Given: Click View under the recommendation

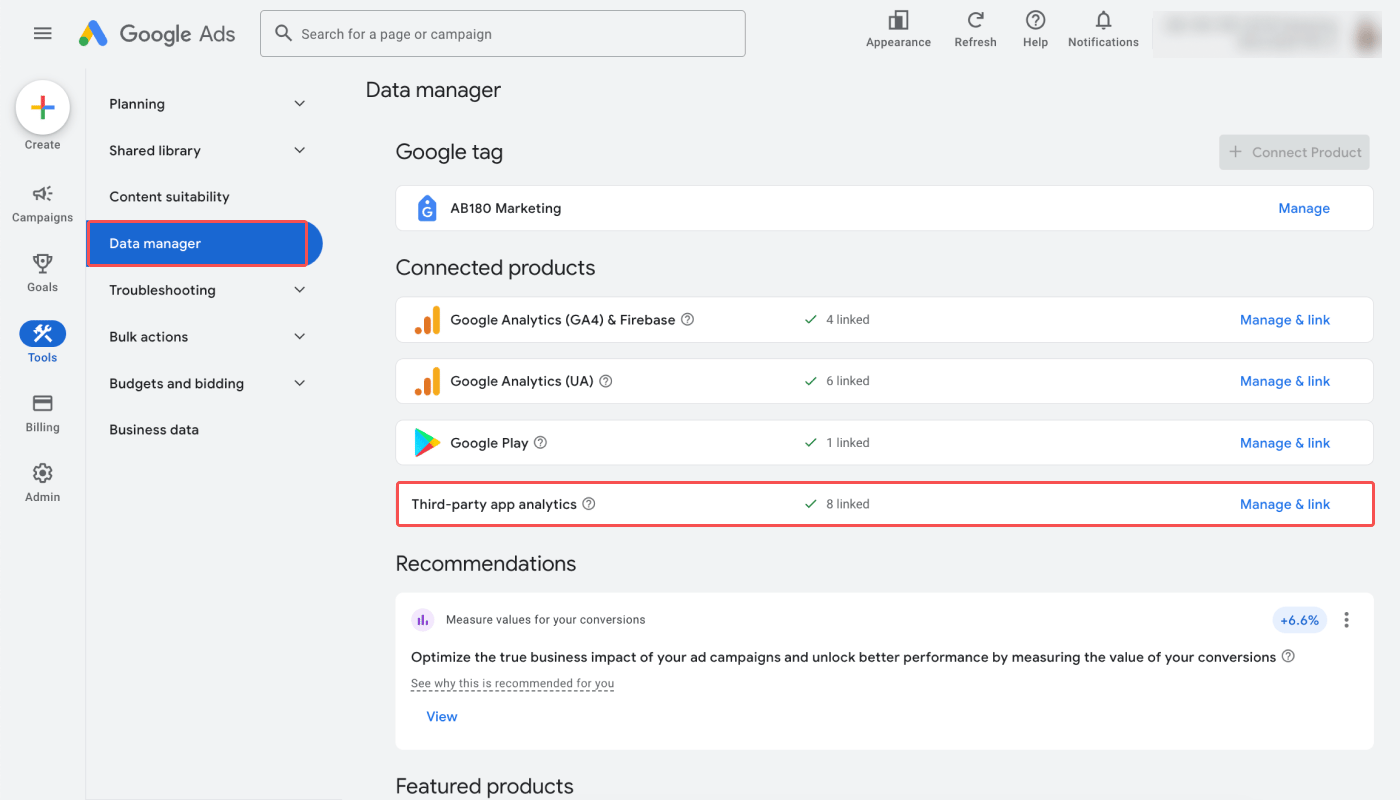Looking at the screenshot, I should click(442, 716).
